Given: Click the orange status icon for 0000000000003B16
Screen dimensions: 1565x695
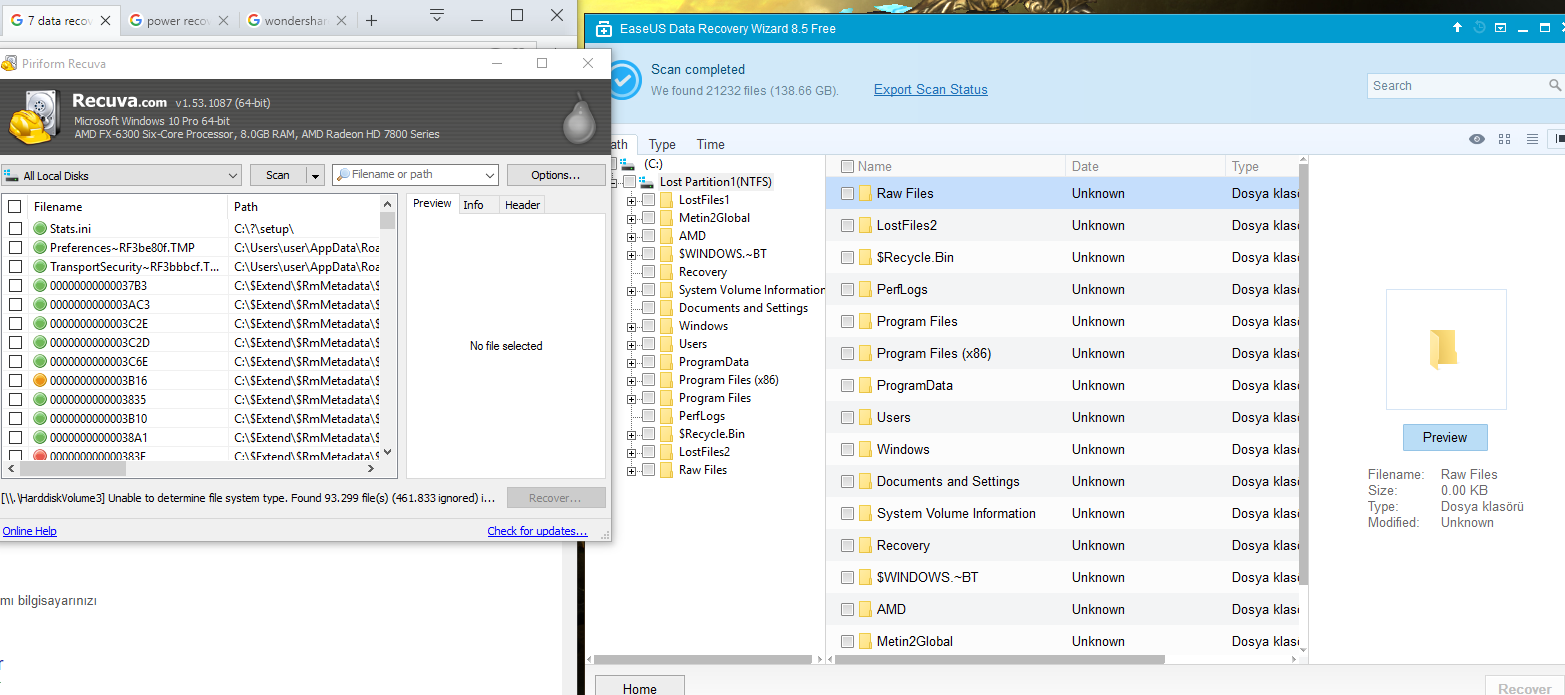Looking at the screenshot, I should [40, 381].
